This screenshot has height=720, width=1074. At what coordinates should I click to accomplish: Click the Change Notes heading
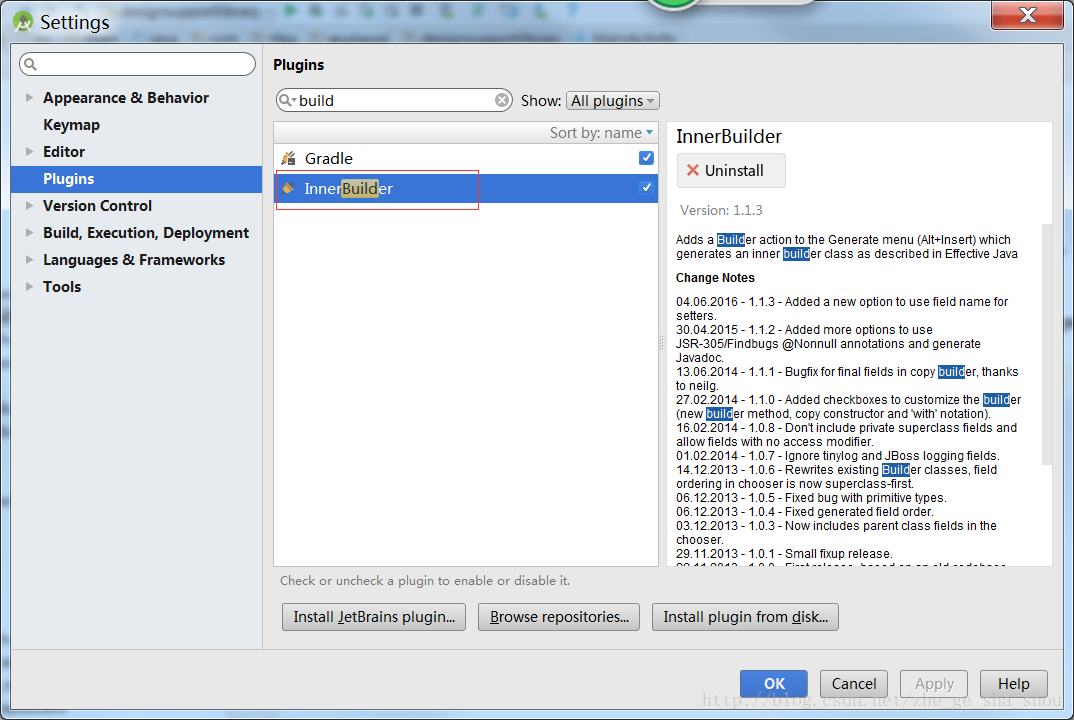click(715, 277)
